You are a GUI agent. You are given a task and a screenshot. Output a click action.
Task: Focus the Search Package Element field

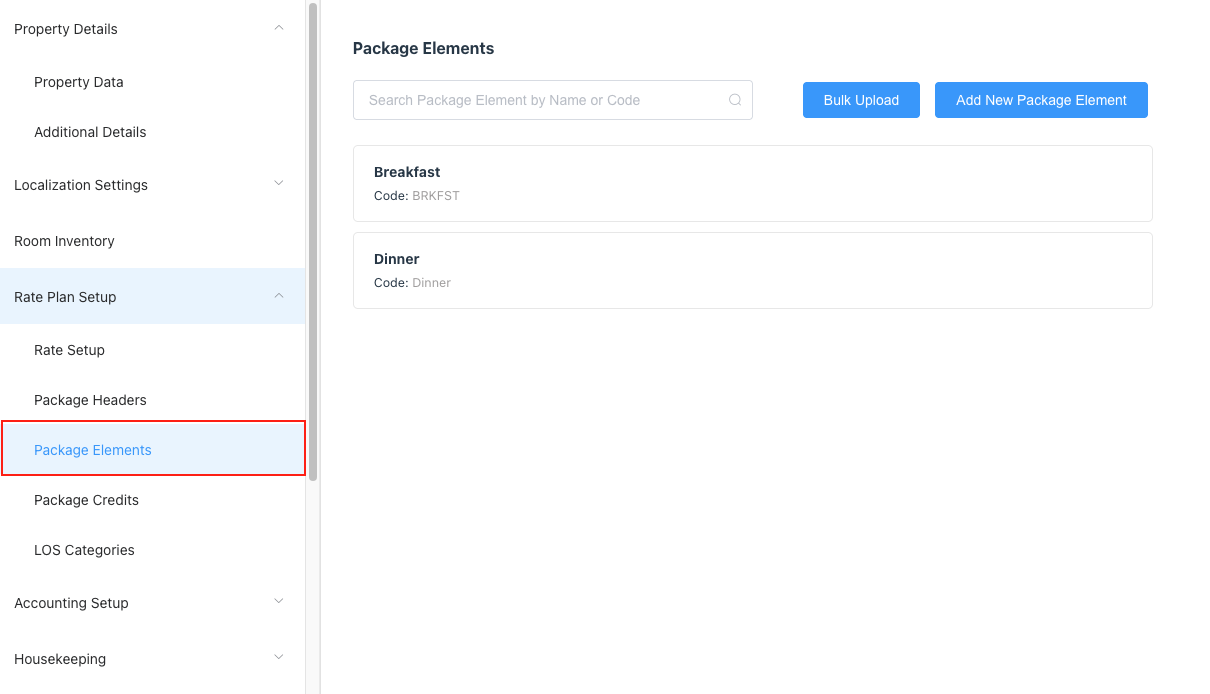coord(540,100)
